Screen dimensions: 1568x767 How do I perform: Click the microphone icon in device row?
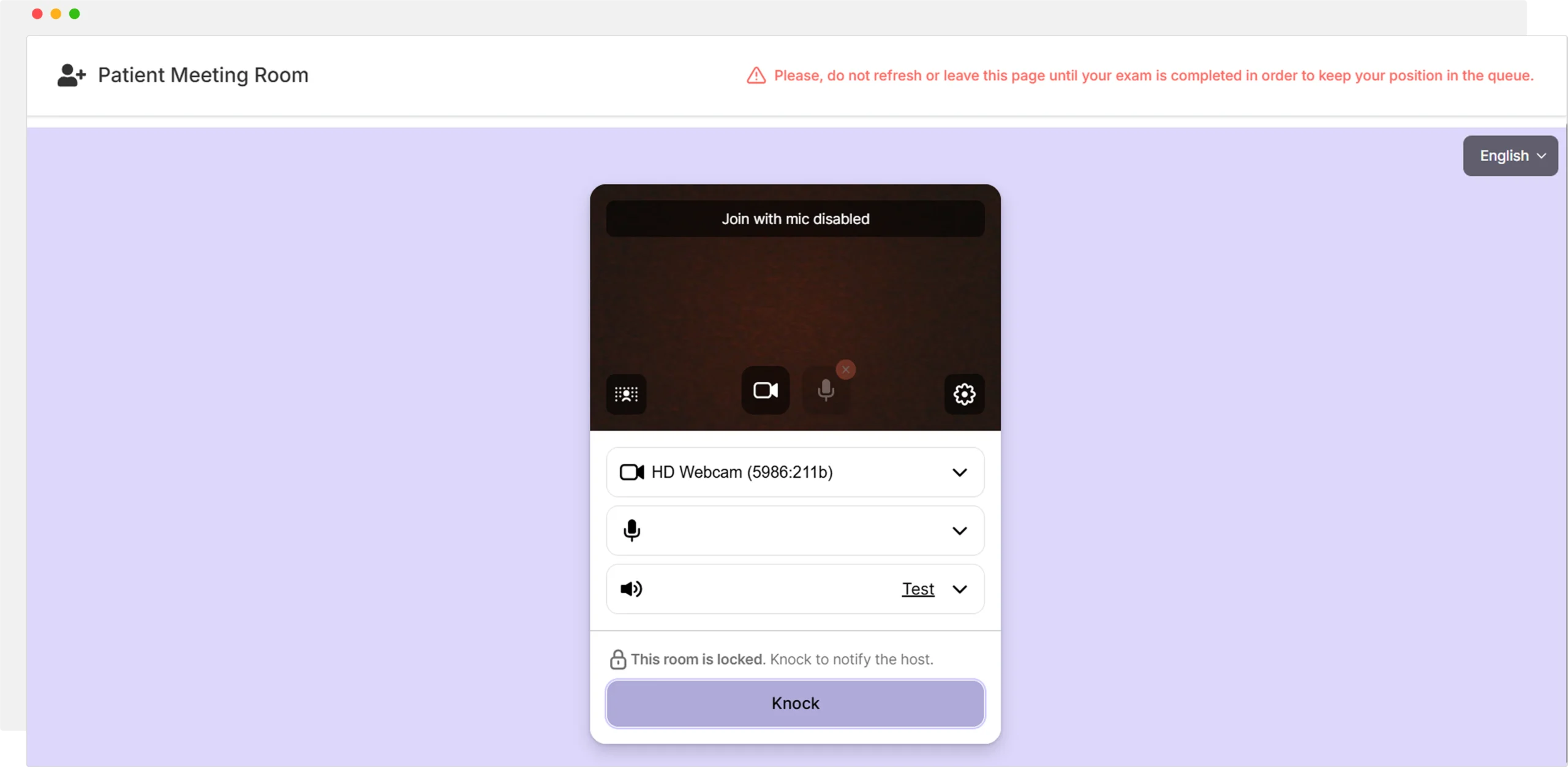(x=631, y=530)
